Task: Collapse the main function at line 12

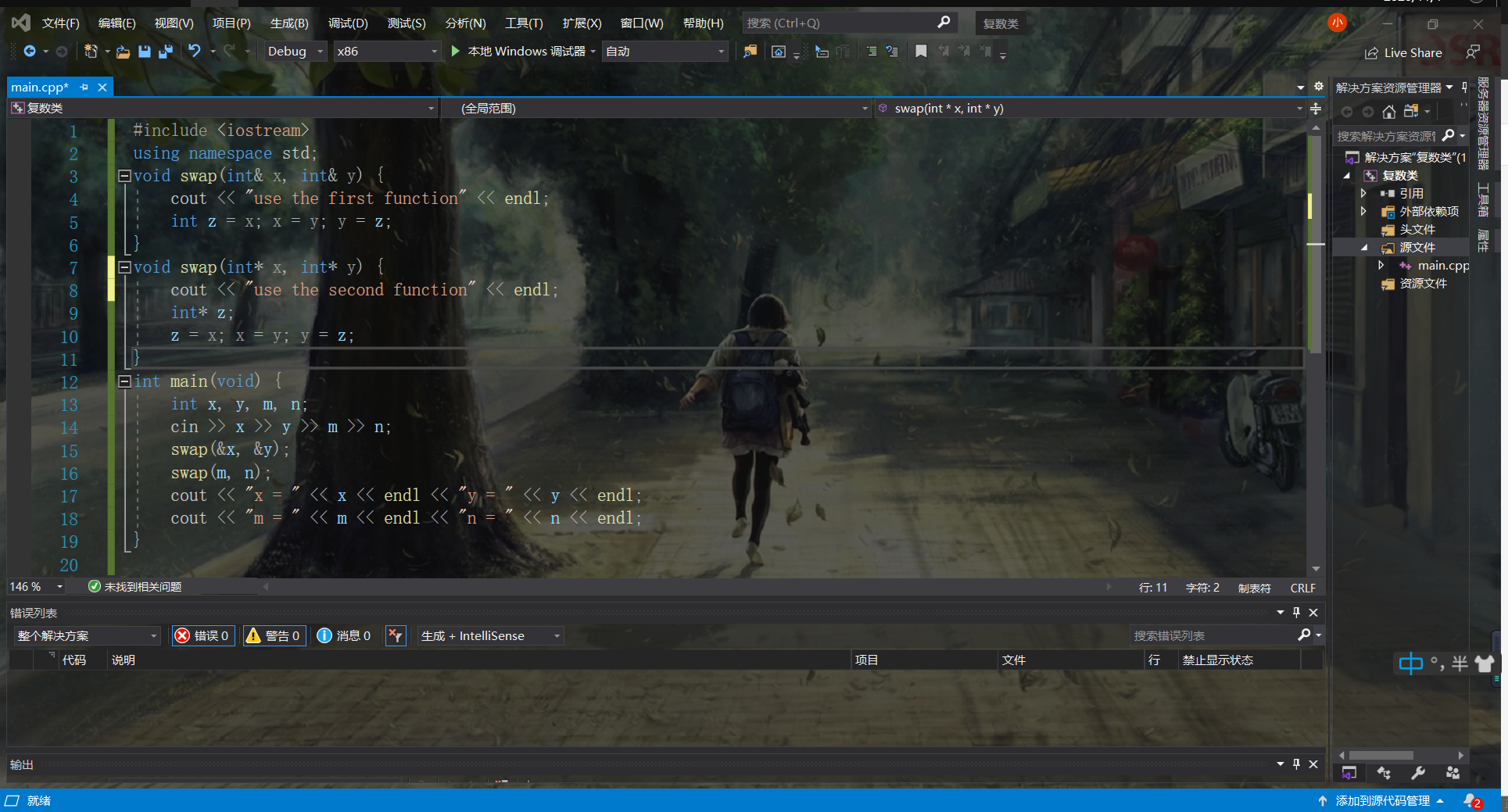Action: click(124, 381)
